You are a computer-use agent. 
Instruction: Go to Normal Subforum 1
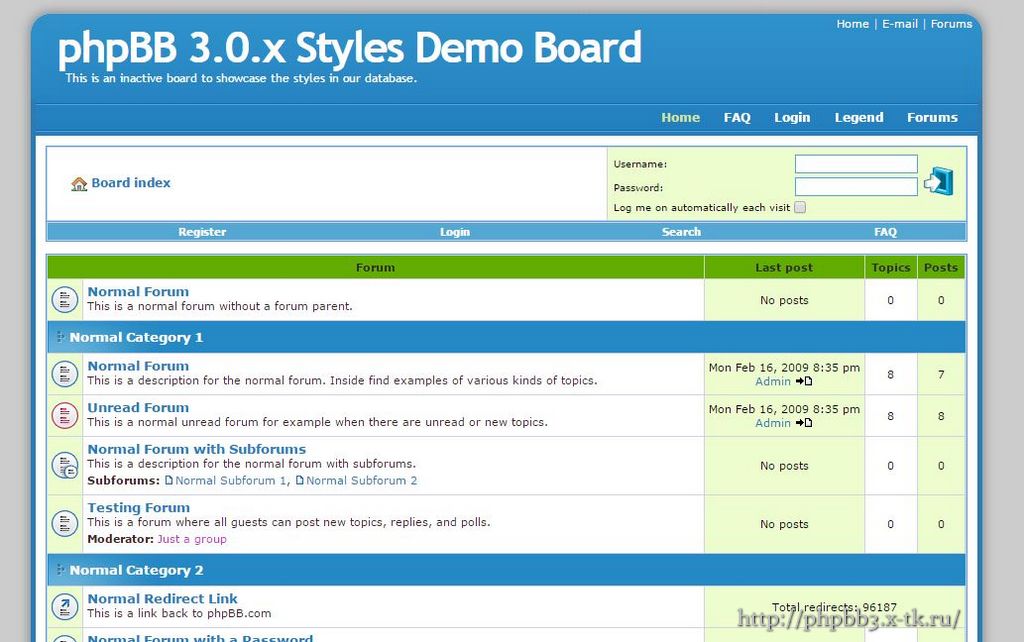point(231,481)
